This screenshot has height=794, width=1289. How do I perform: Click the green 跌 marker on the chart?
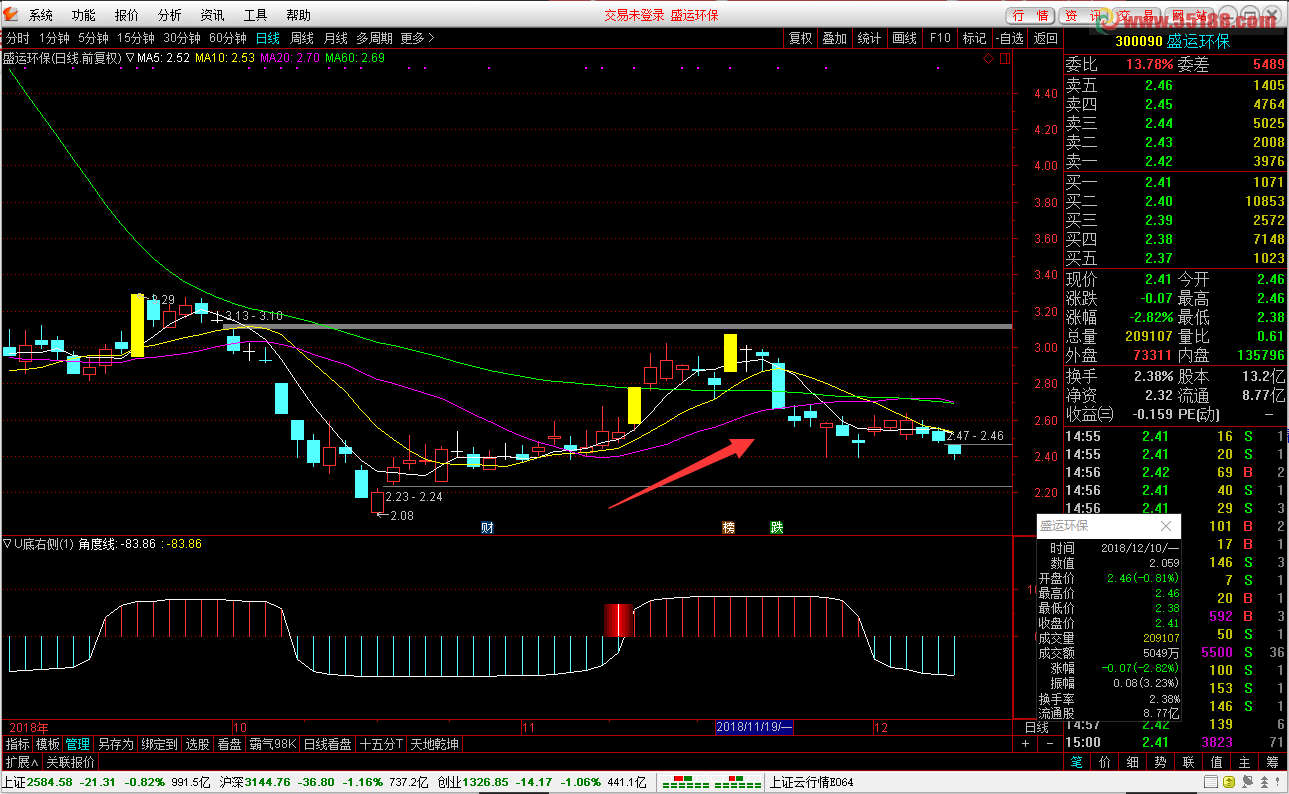click(x=777, y=527)
